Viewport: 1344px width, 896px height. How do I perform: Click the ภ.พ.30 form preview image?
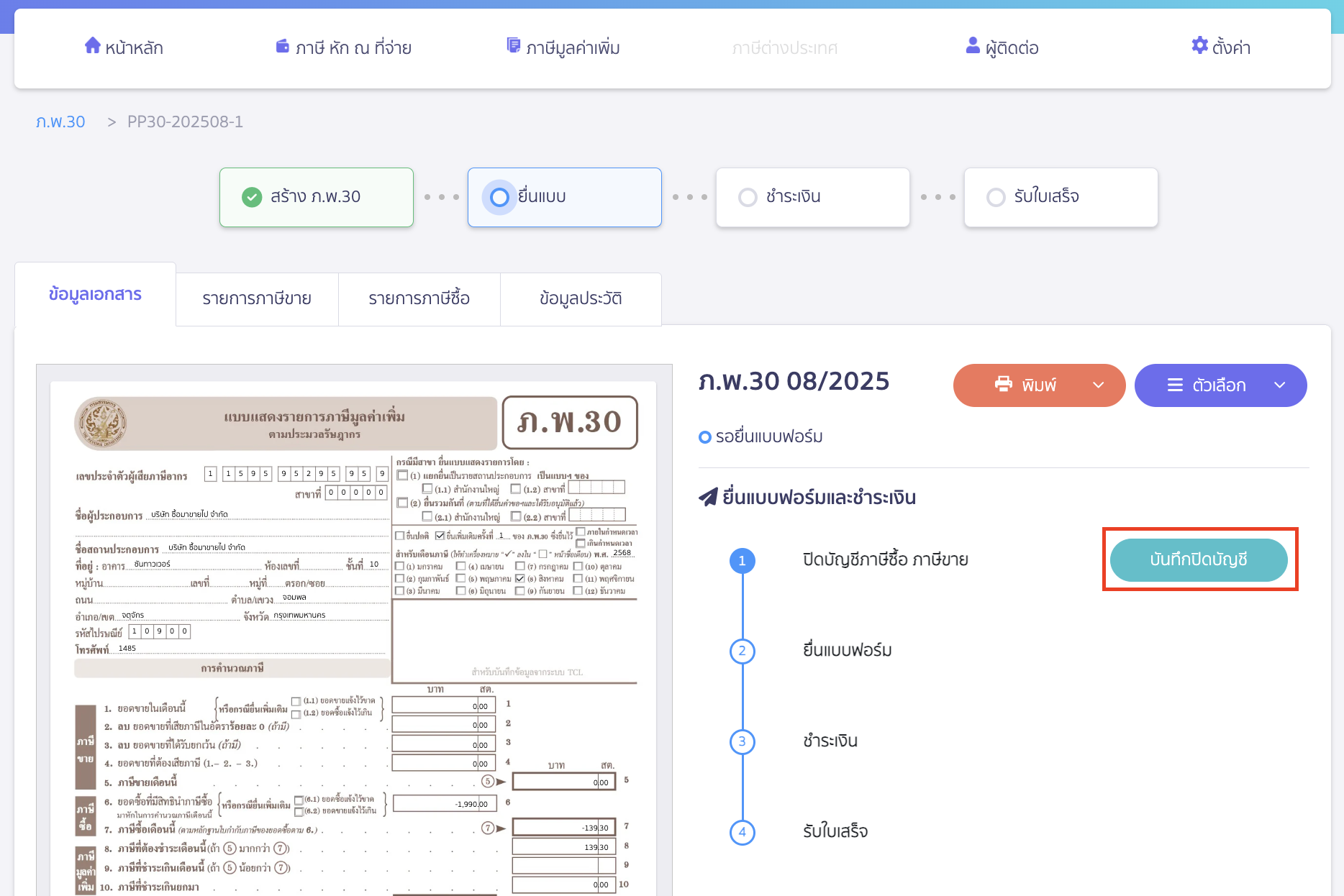pyautogui.click(x=354, y=633)
